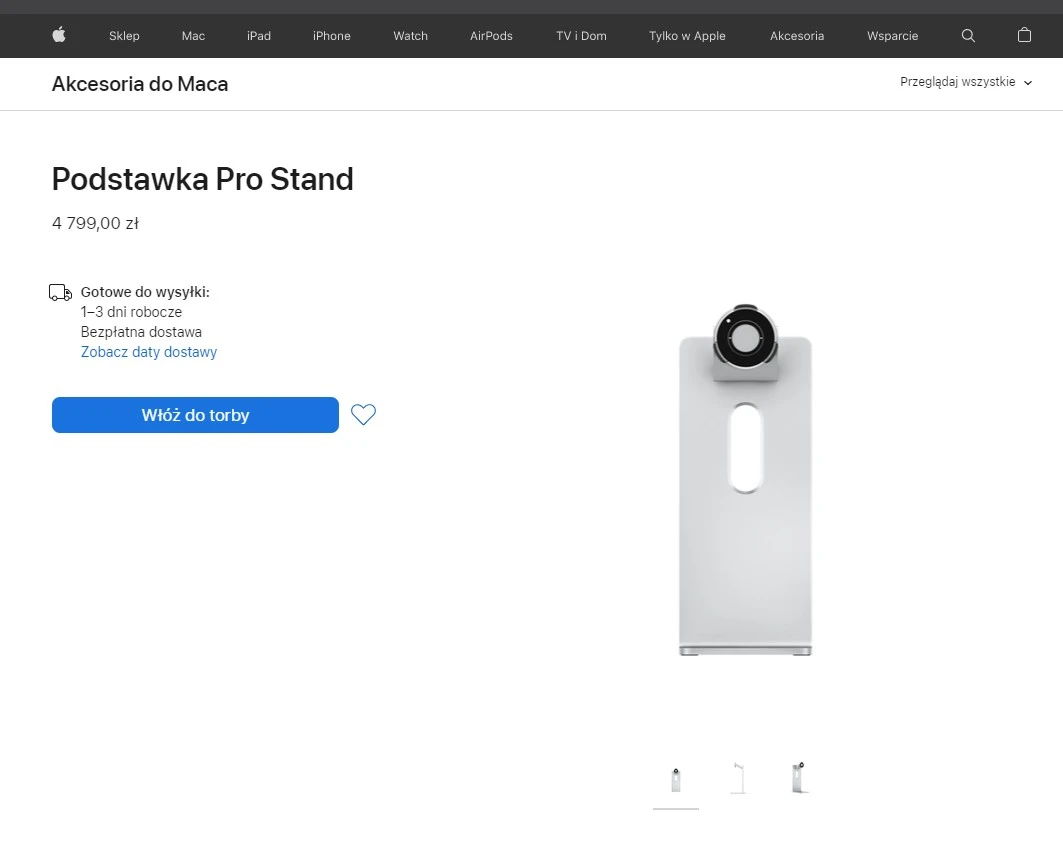Click the Apple logo in the navigation bar
Screen dimensions: 1063x846
coord(59,35)
